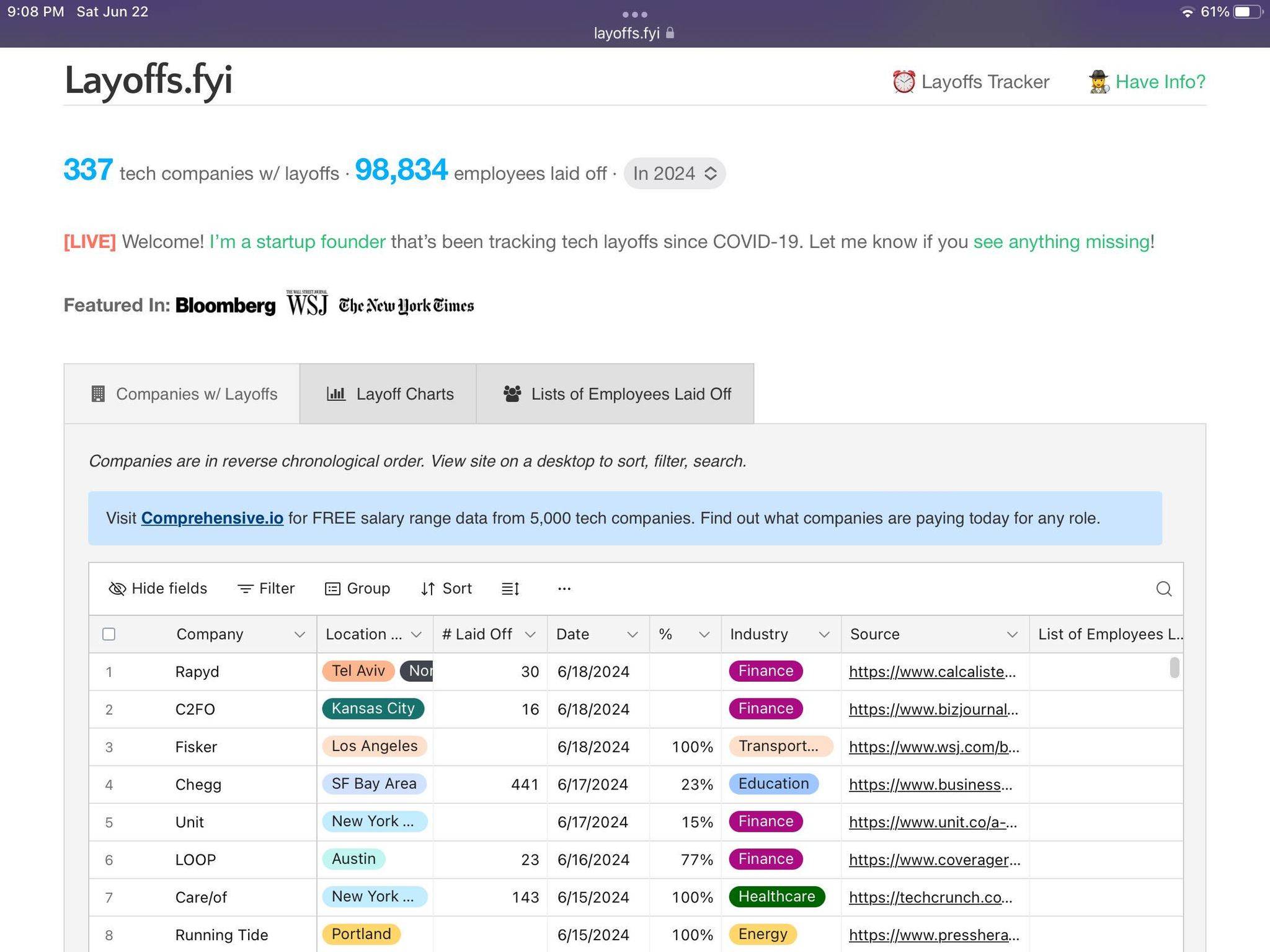
Task: Click the WSJ logo
Action: coord(307,303)
